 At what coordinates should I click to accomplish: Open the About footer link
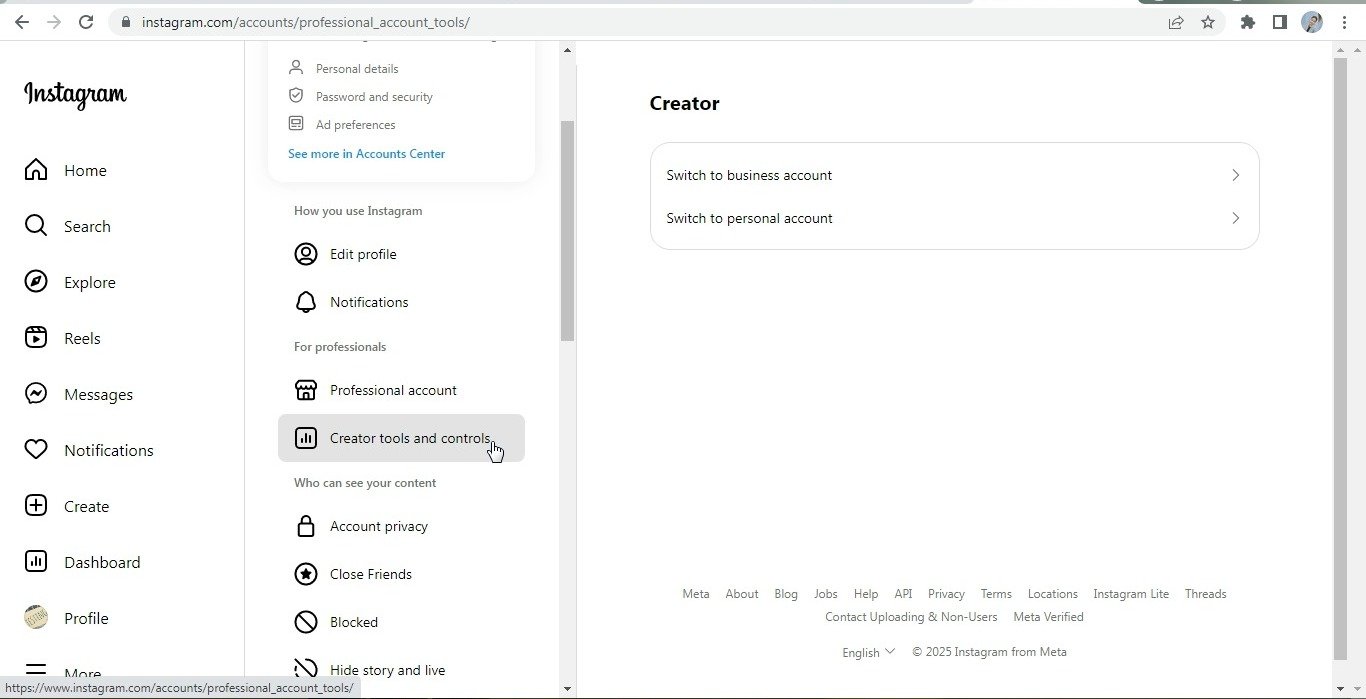point(742,594)
